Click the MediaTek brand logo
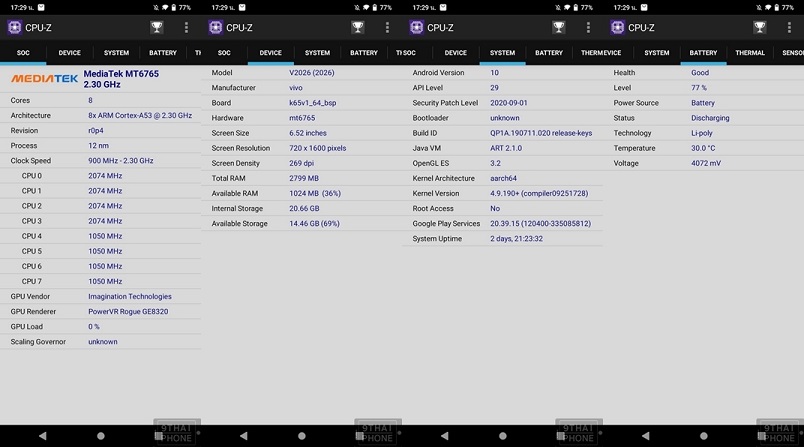 click(x=45, y=78)
